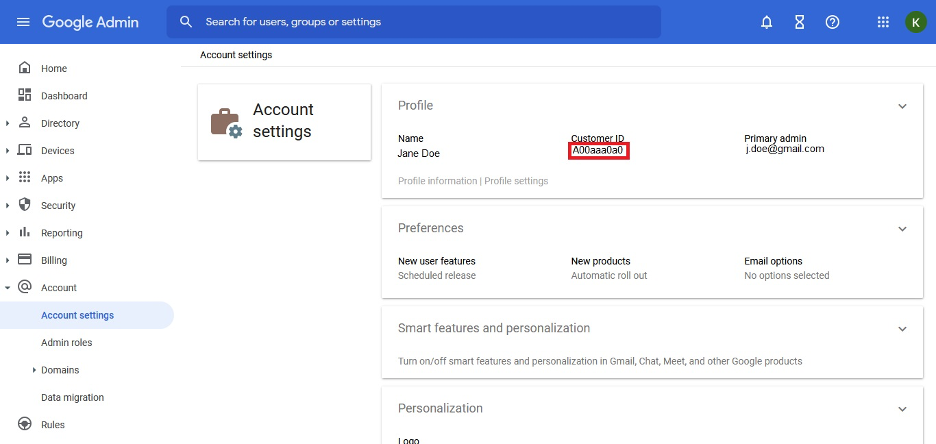Click the Account settings briefcase icon
This screenshot has width=936, height=444.
(226, 122)
